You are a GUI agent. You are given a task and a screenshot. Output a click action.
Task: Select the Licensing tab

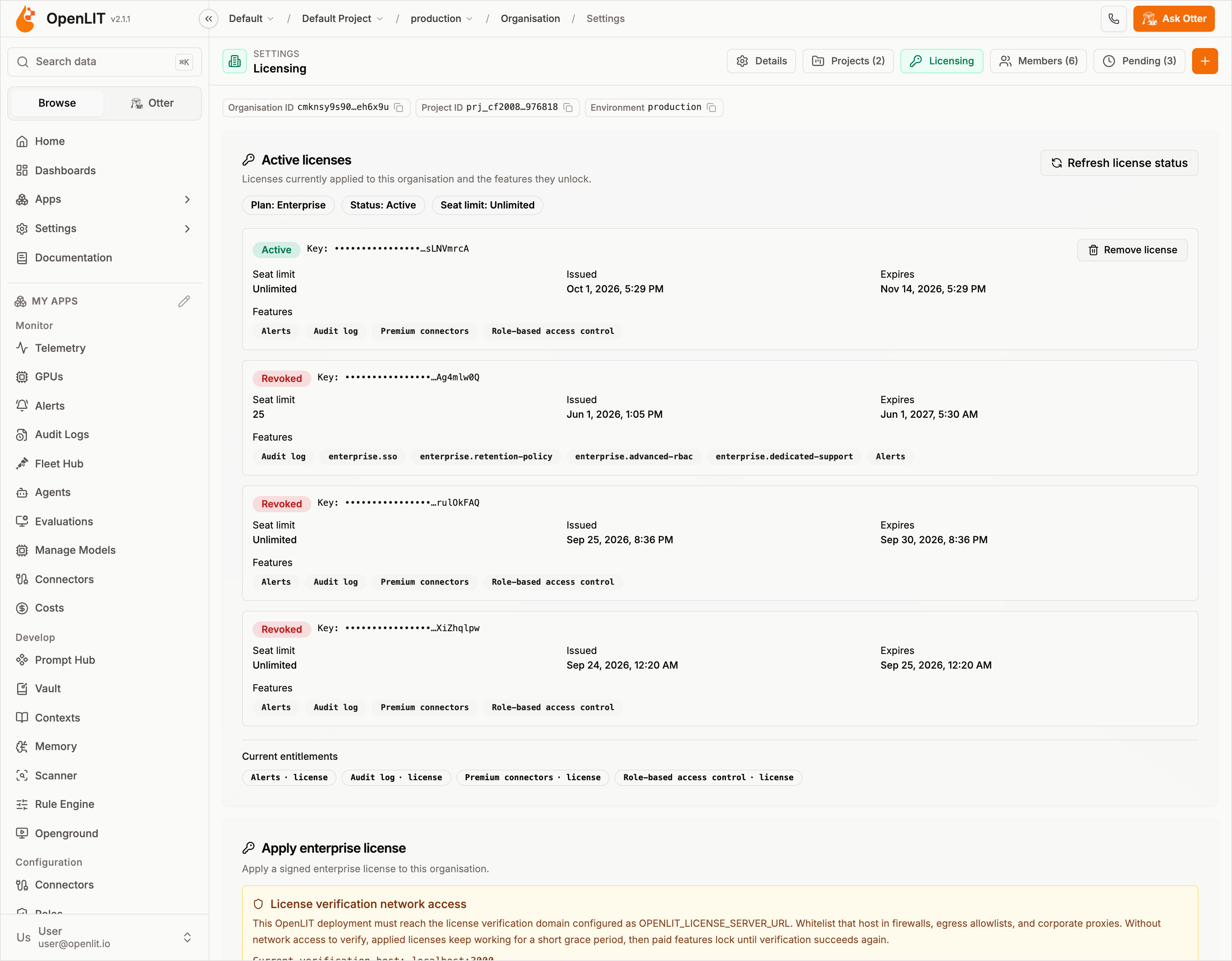pos(941,61)
